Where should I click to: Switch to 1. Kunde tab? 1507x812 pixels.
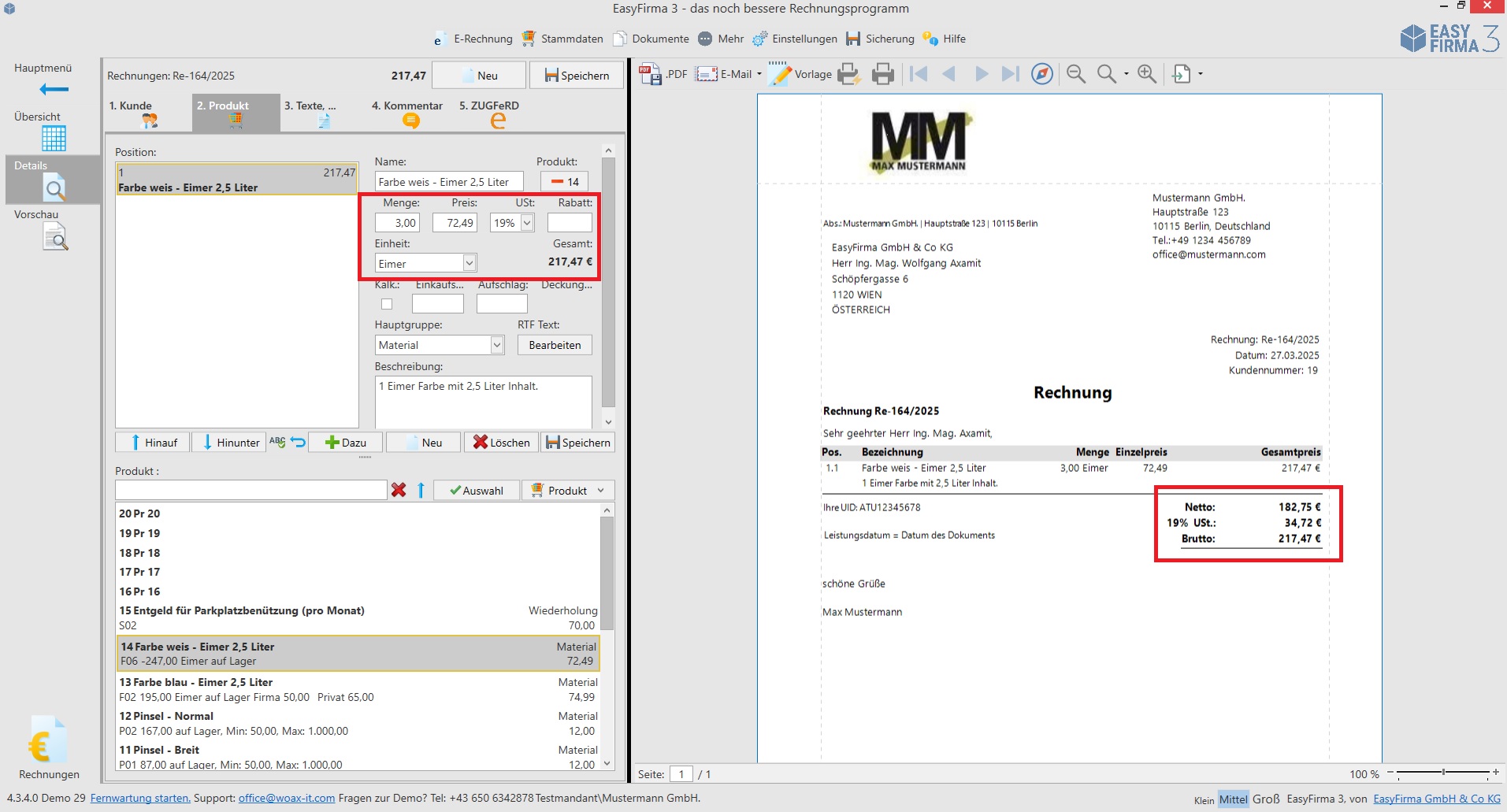(x=148, y=113)
